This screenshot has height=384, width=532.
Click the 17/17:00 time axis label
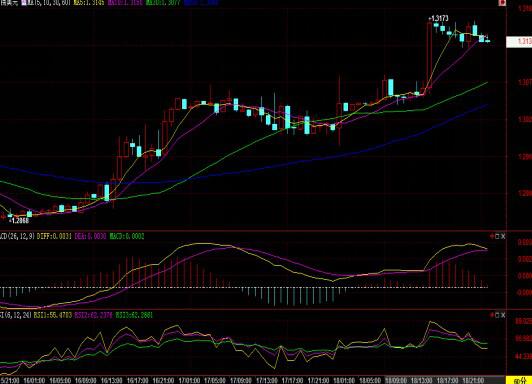pos(292,381)
